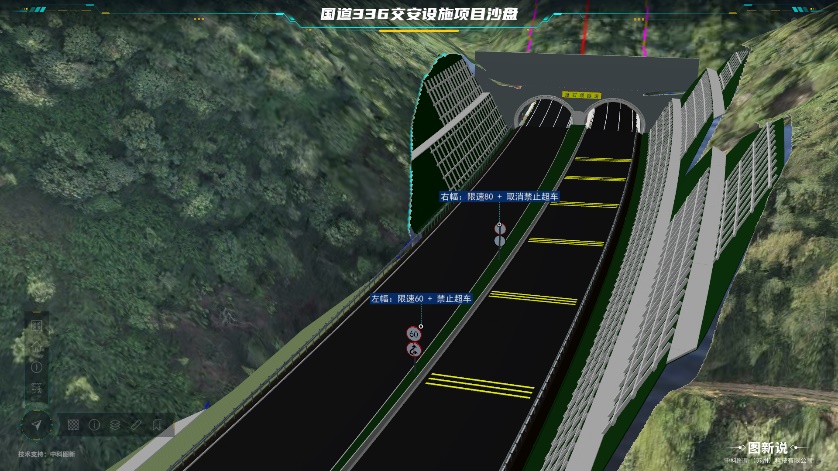This screenshot has width=838, height=471.
Task: Open the layers stack icon
Action: [115, 425]
